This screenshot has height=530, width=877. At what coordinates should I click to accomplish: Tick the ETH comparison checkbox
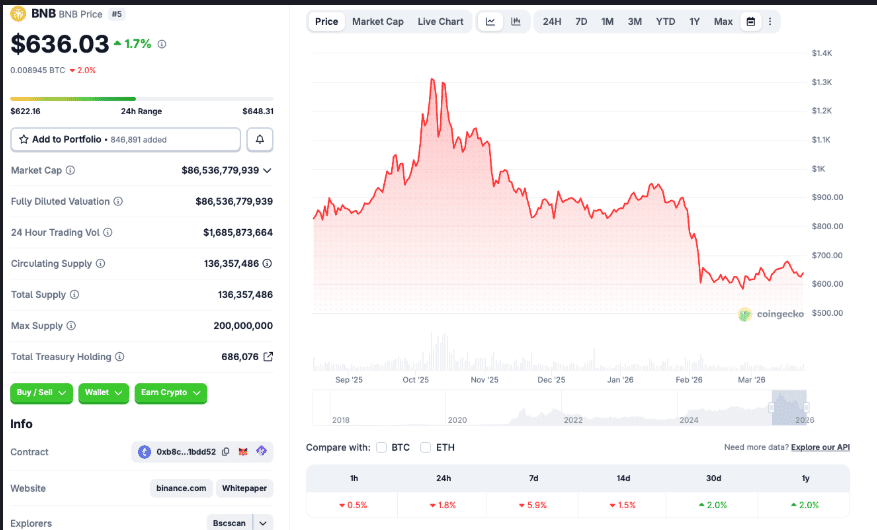(x=426, y=447)
